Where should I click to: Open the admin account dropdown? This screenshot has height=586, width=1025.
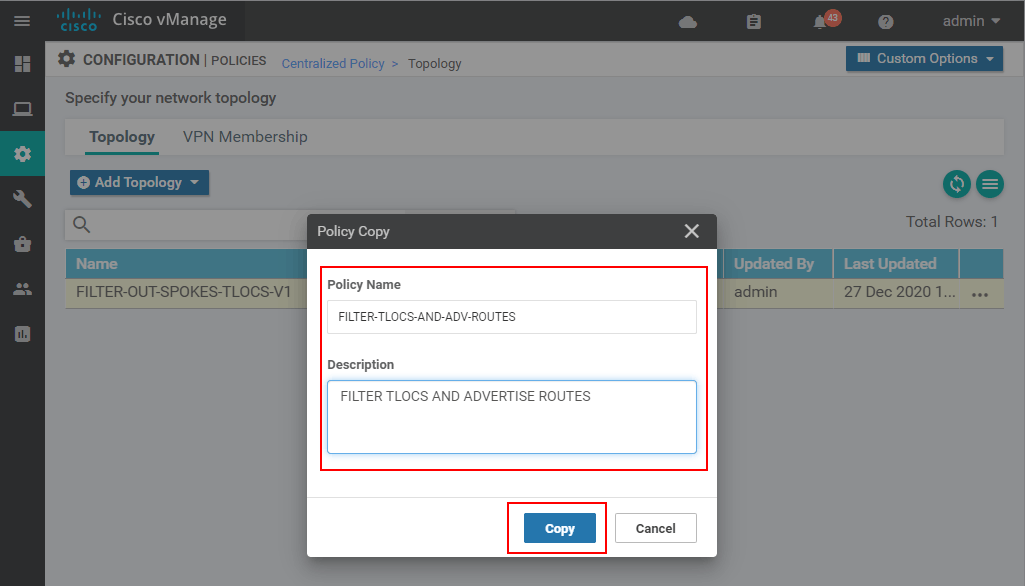[x=969, y=21]
